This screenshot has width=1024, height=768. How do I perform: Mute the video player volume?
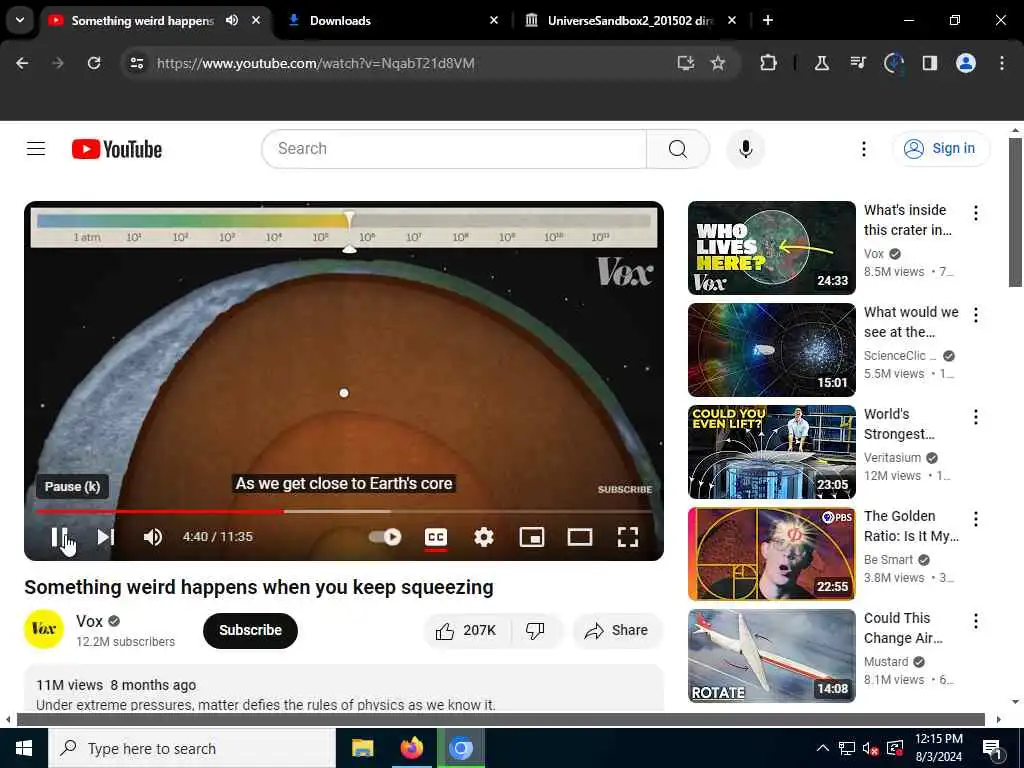pyautogui.click(x=153, y=537)
